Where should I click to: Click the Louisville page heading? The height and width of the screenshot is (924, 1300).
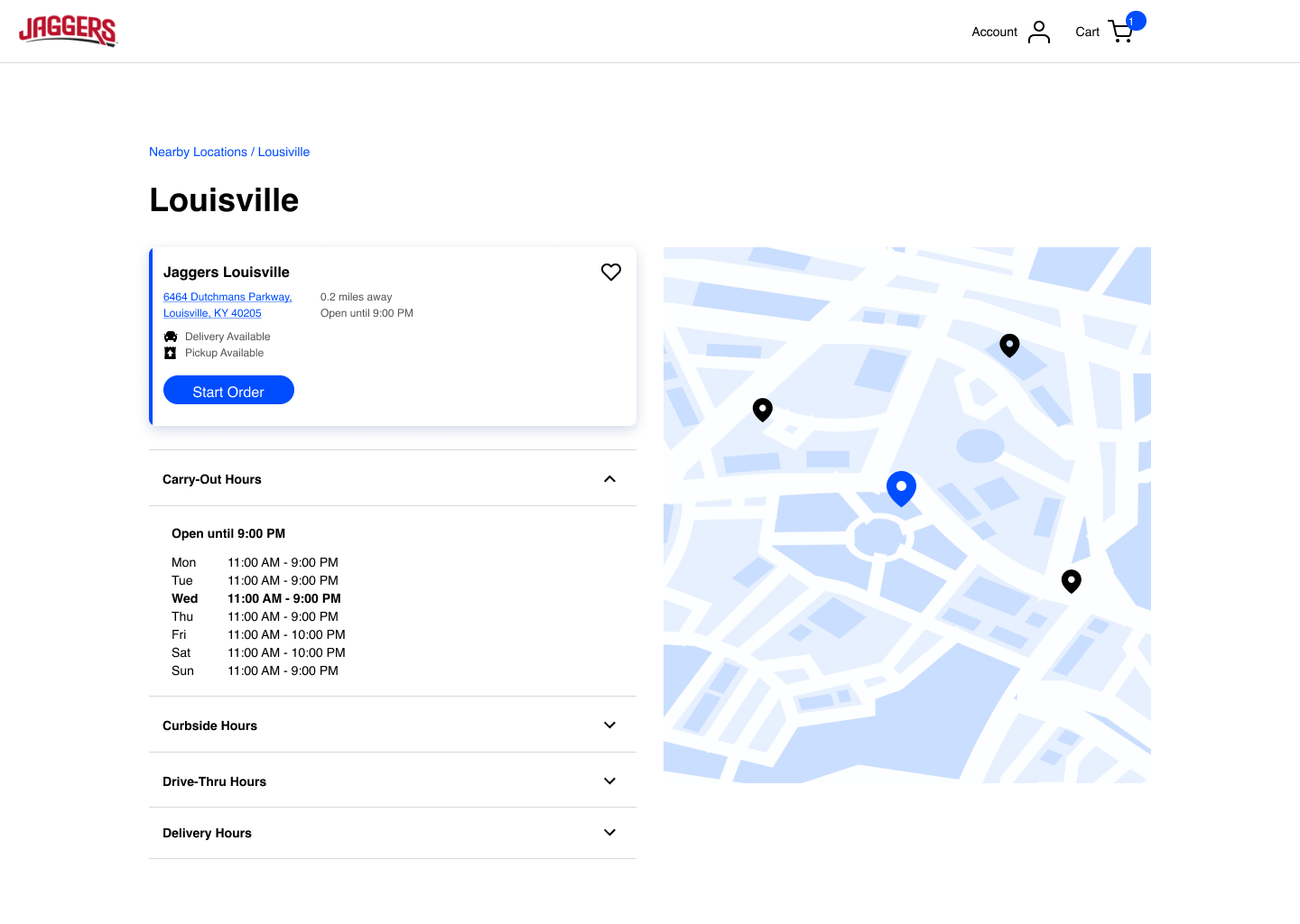[x=224, y=199]
